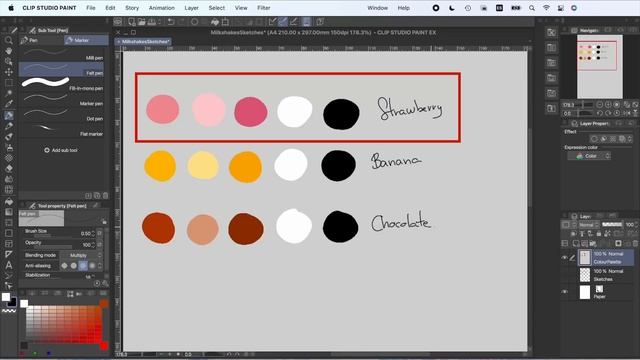Open the Animation menu
The width and height of the screenshot is (640, 360).
tap(162, 8)
